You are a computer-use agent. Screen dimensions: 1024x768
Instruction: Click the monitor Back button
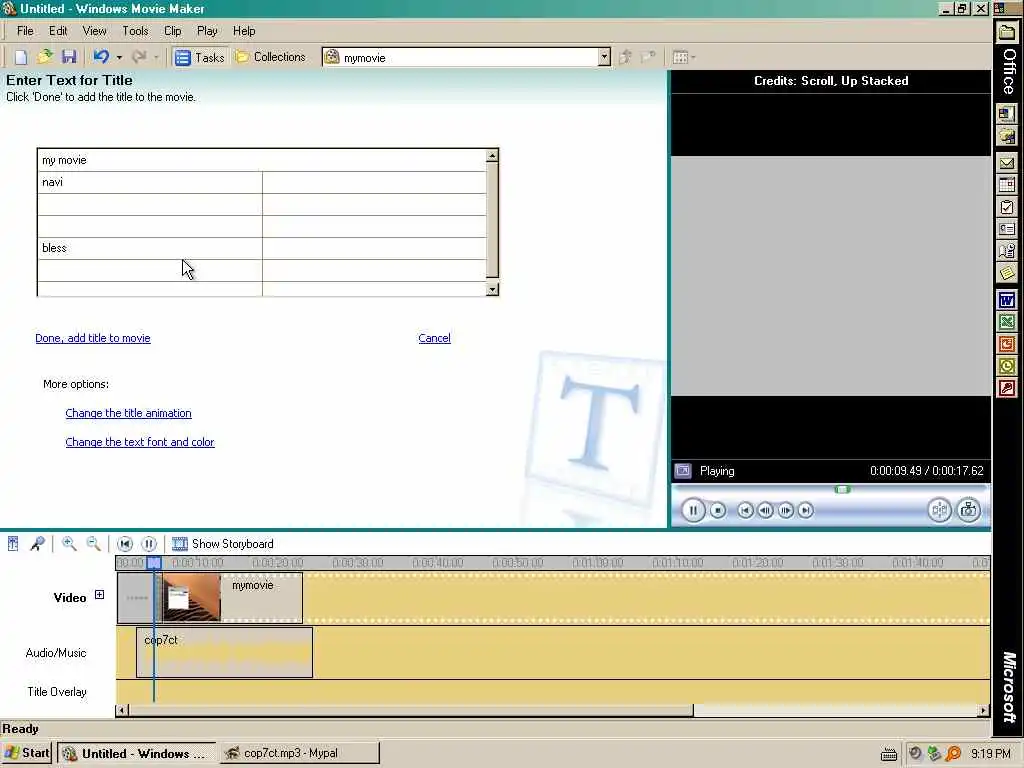pyautogui.click(x=745, y=510)
